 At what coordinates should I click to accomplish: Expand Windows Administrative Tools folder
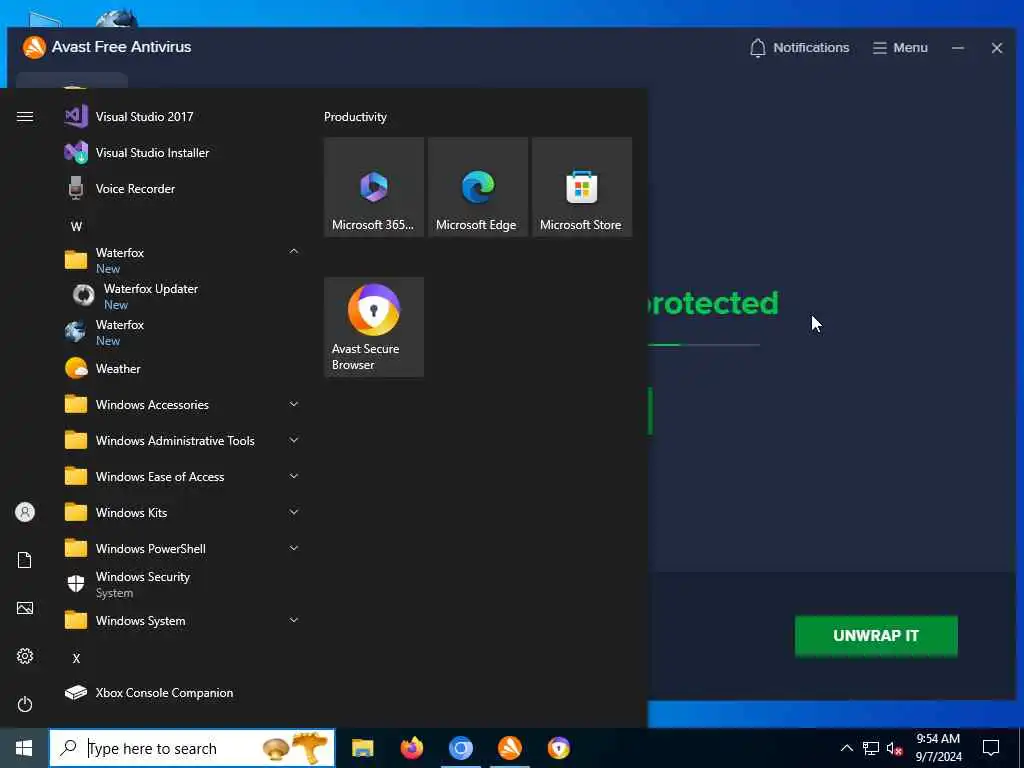[x=294, y=441]
